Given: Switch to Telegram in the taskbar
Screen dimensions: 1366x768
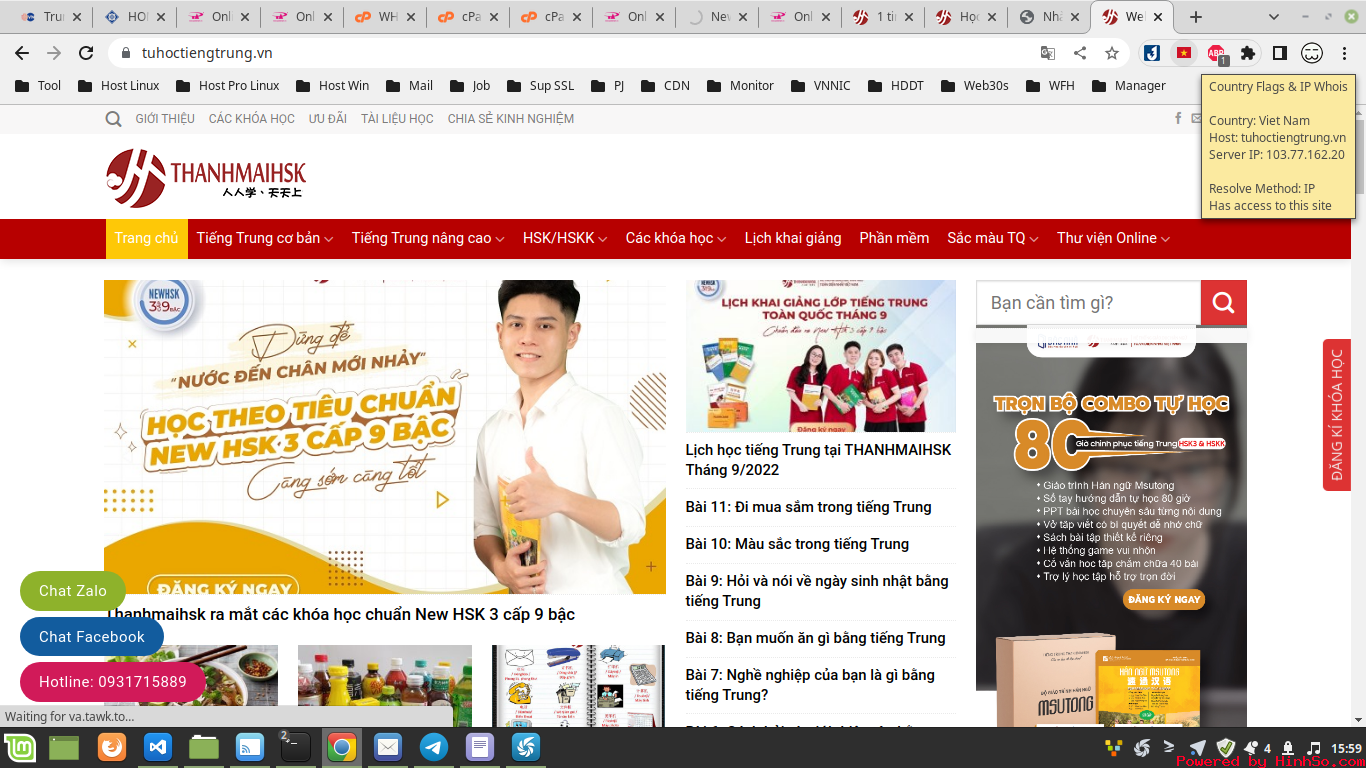Looking at the screenshot, I should click(x=434, y=747).
